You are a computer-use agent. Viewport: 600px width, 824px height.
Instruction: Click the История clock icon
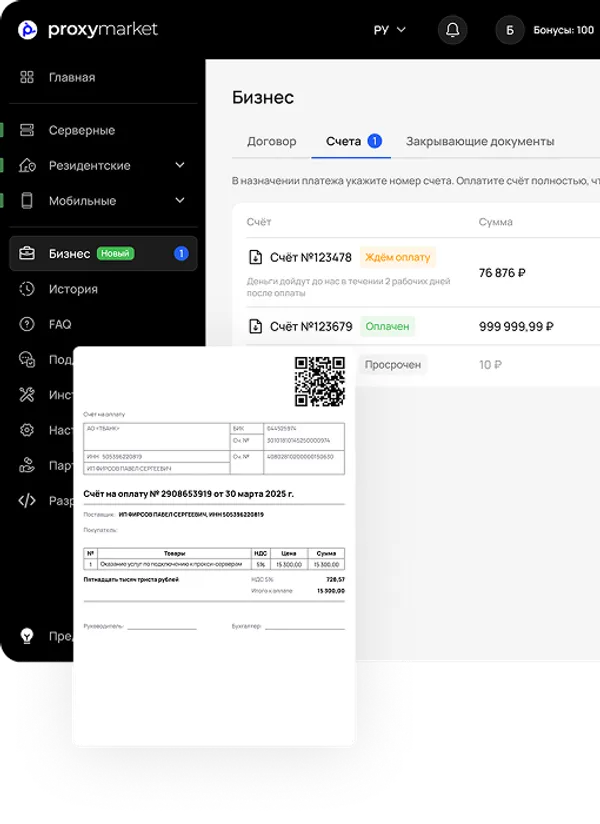click(x=28, y=289)
